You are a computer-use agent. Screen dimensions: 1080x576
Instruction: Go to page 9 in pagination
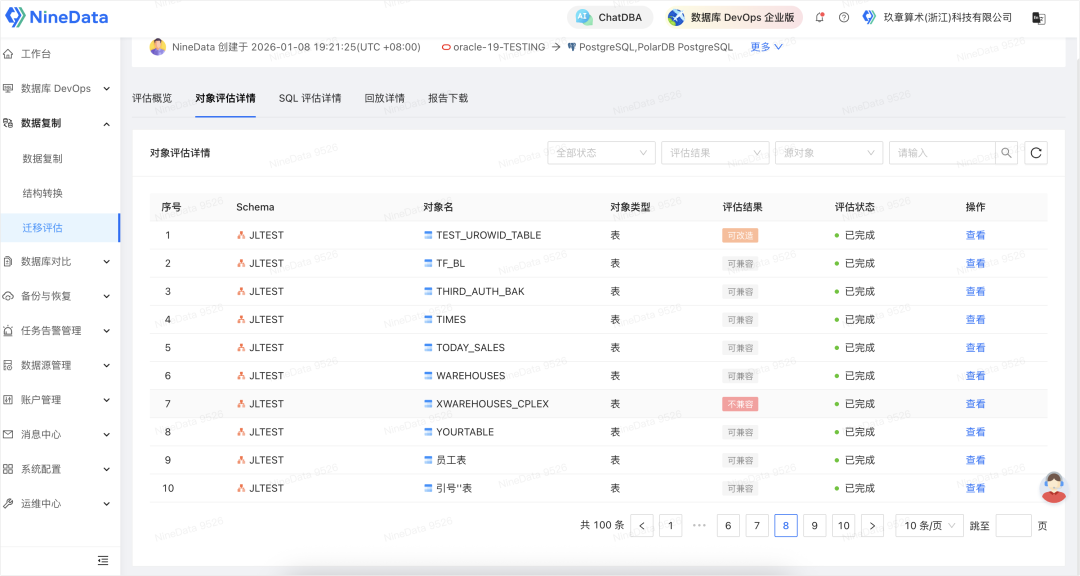click(814, 526)
